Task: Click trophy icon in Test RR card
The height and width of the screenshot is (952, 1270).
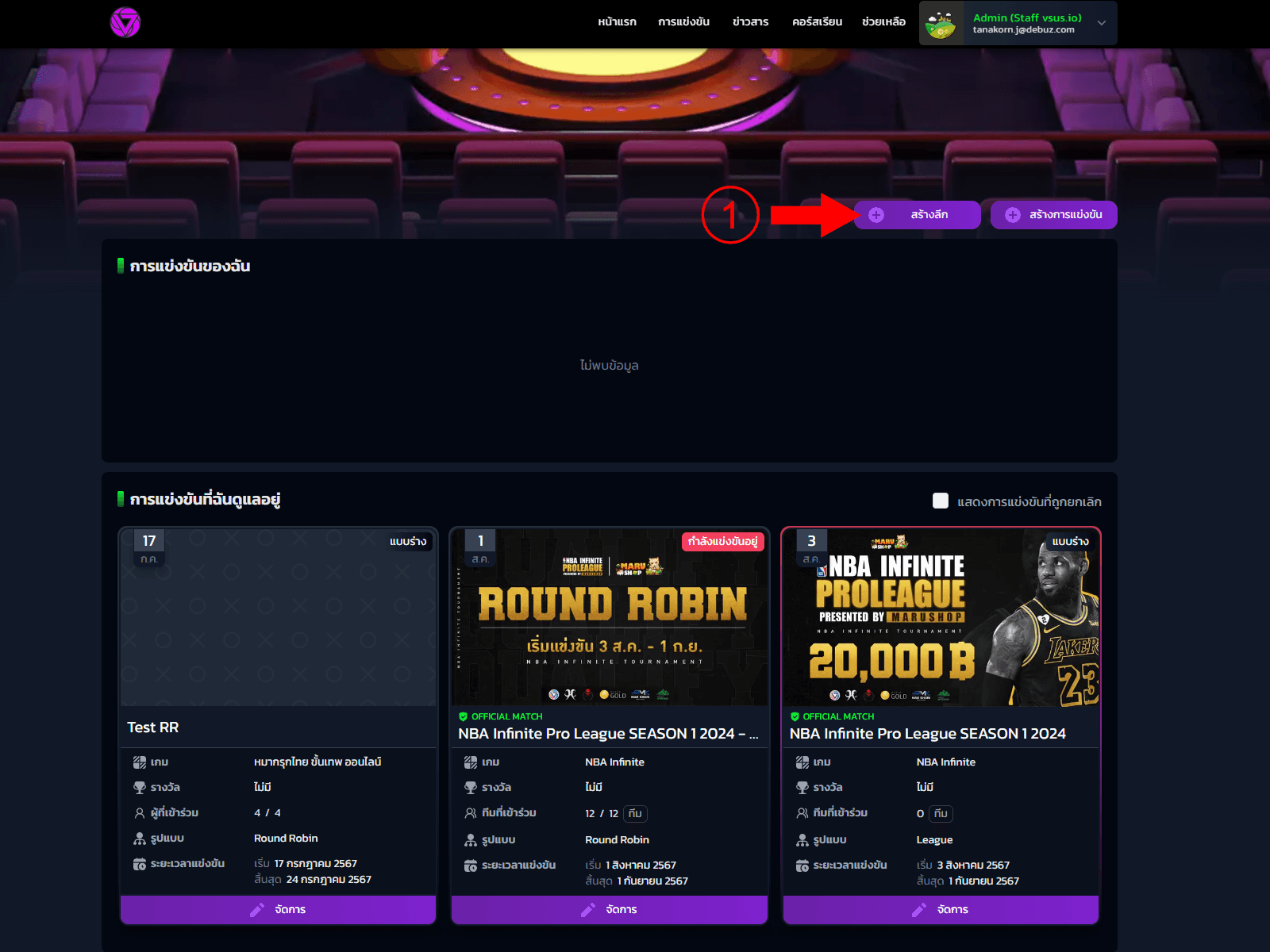Action: 140,788
